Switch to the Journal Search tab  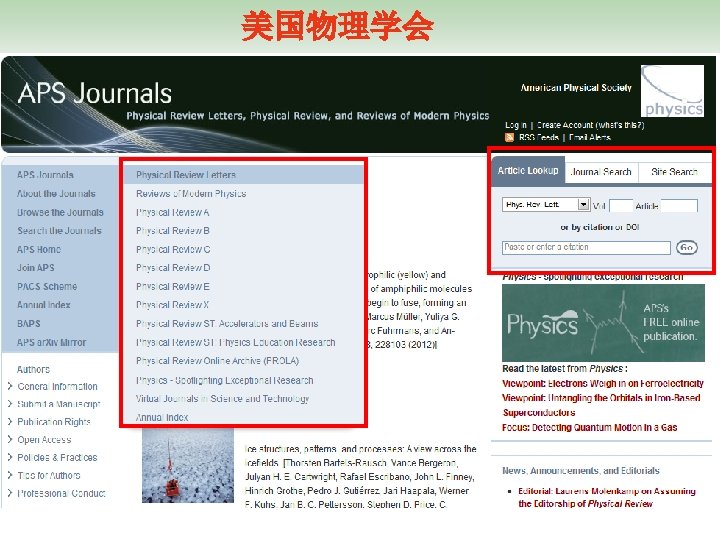point(601,172)
